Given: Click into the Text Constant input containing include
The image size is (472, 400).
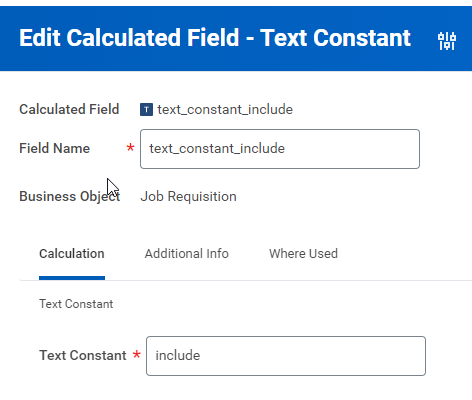Looking at the screenshot, I should 286,356.
